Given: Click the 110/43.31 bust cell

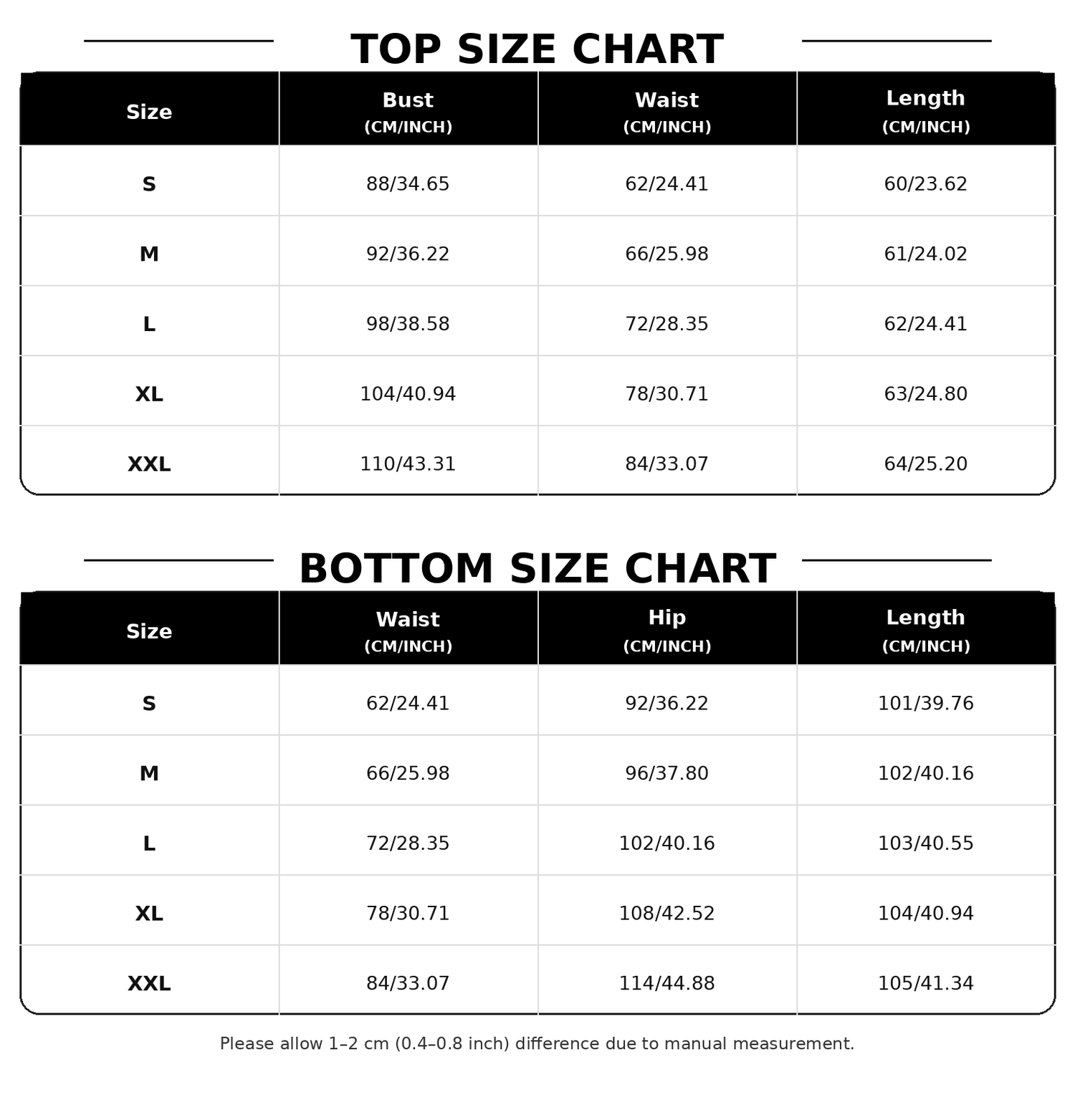Looking at the screenshot, I should click(408, 464).
